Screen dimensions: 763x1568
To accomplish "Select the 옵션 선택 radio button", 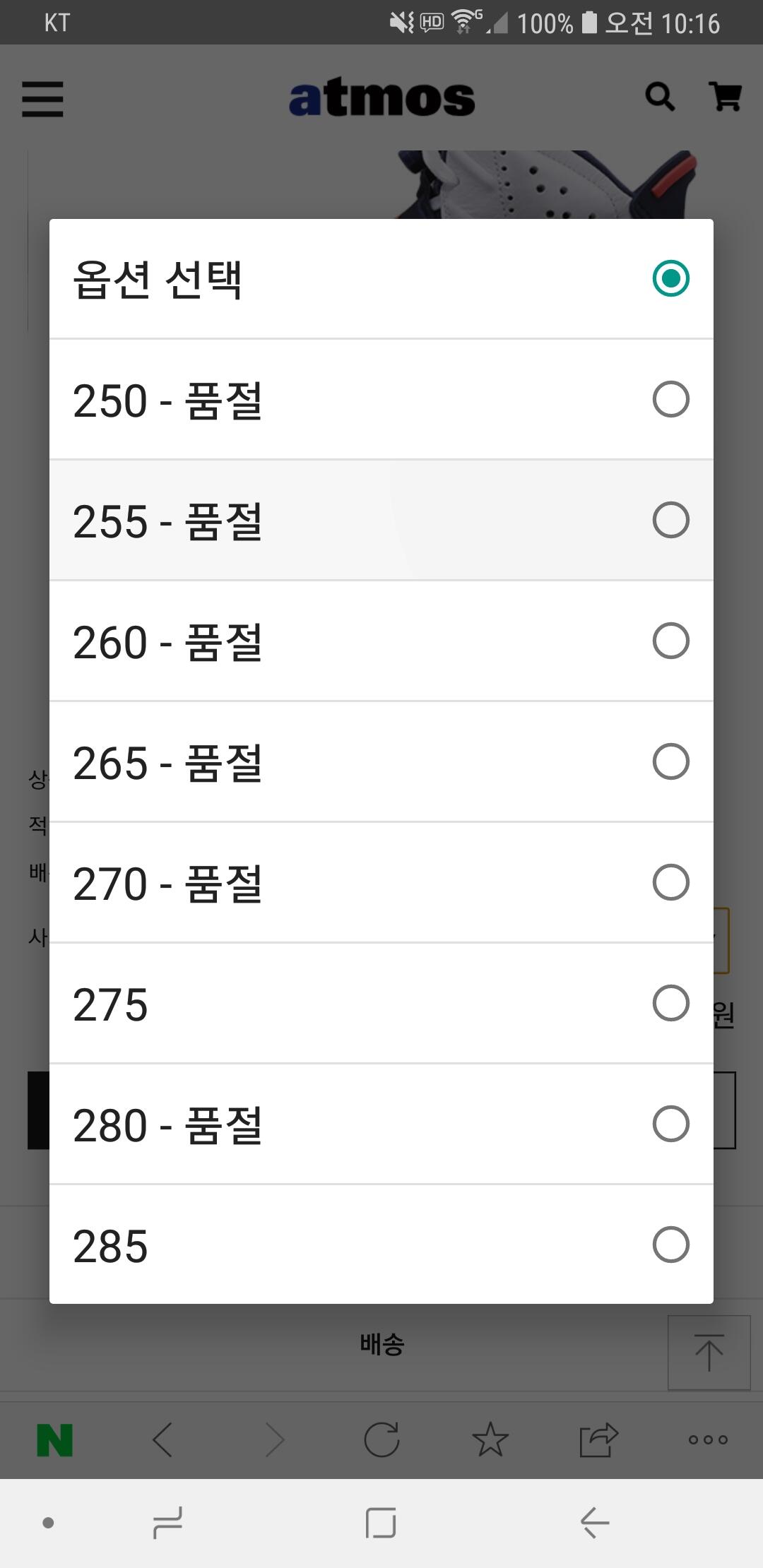I will [670, 278].
